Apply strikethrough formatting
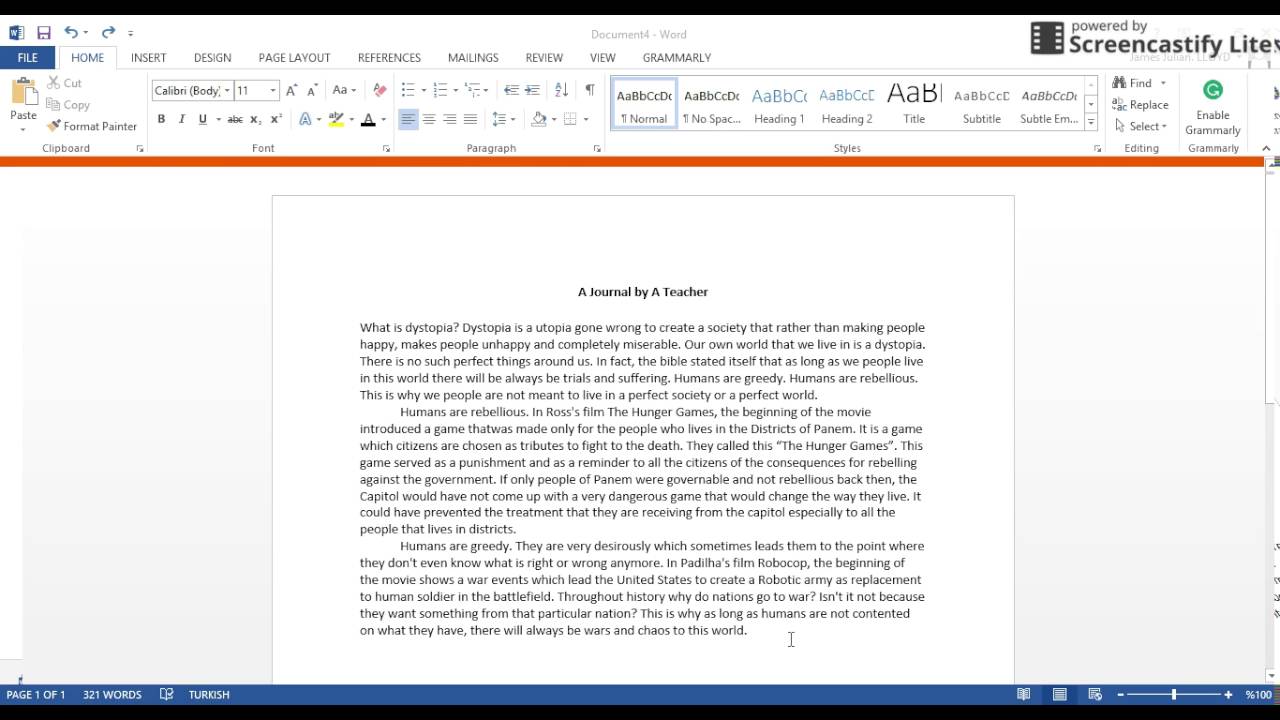This screenshot has width=1280, height=720. pos(235,119)
